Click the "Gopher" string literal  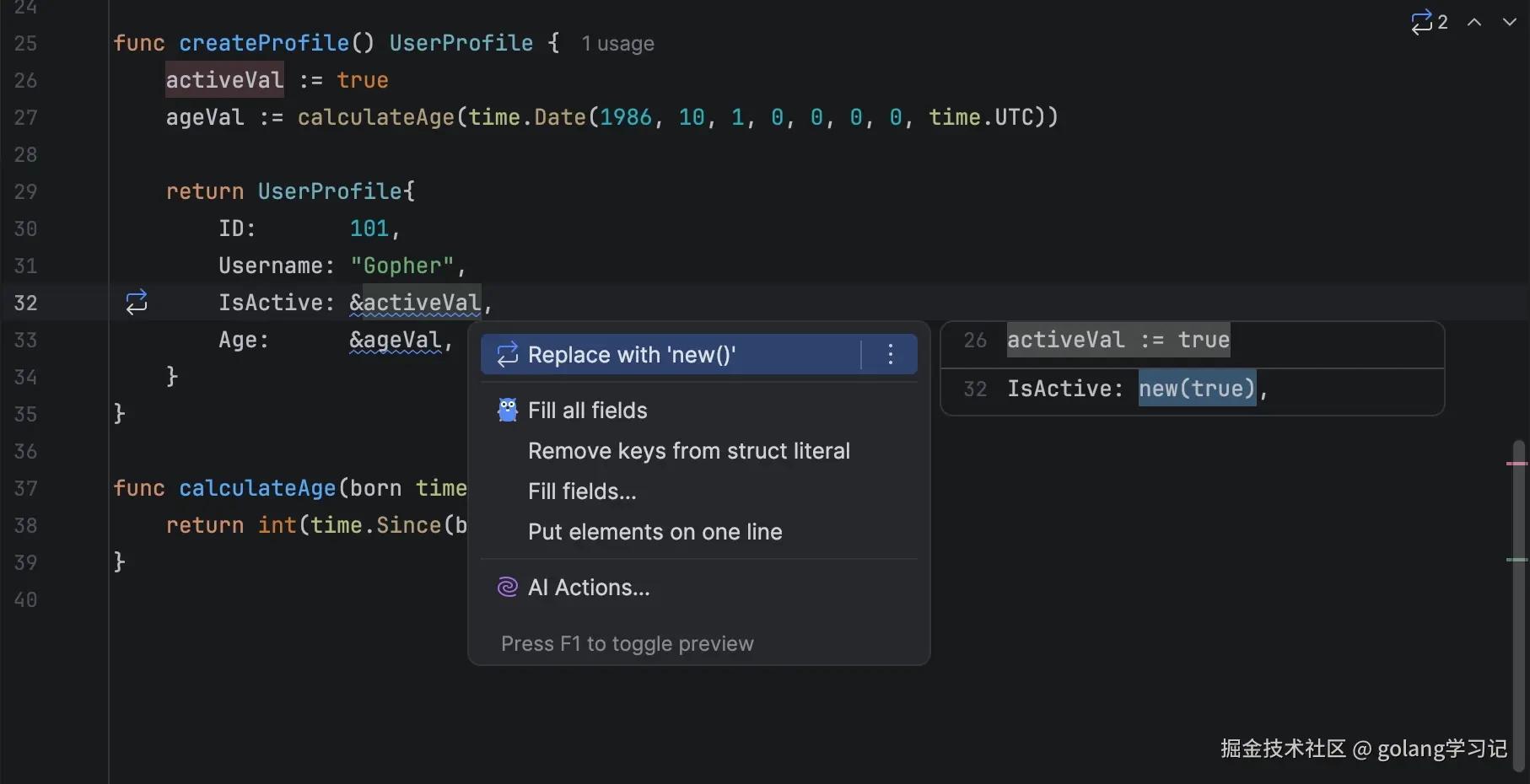coord(402,266)
